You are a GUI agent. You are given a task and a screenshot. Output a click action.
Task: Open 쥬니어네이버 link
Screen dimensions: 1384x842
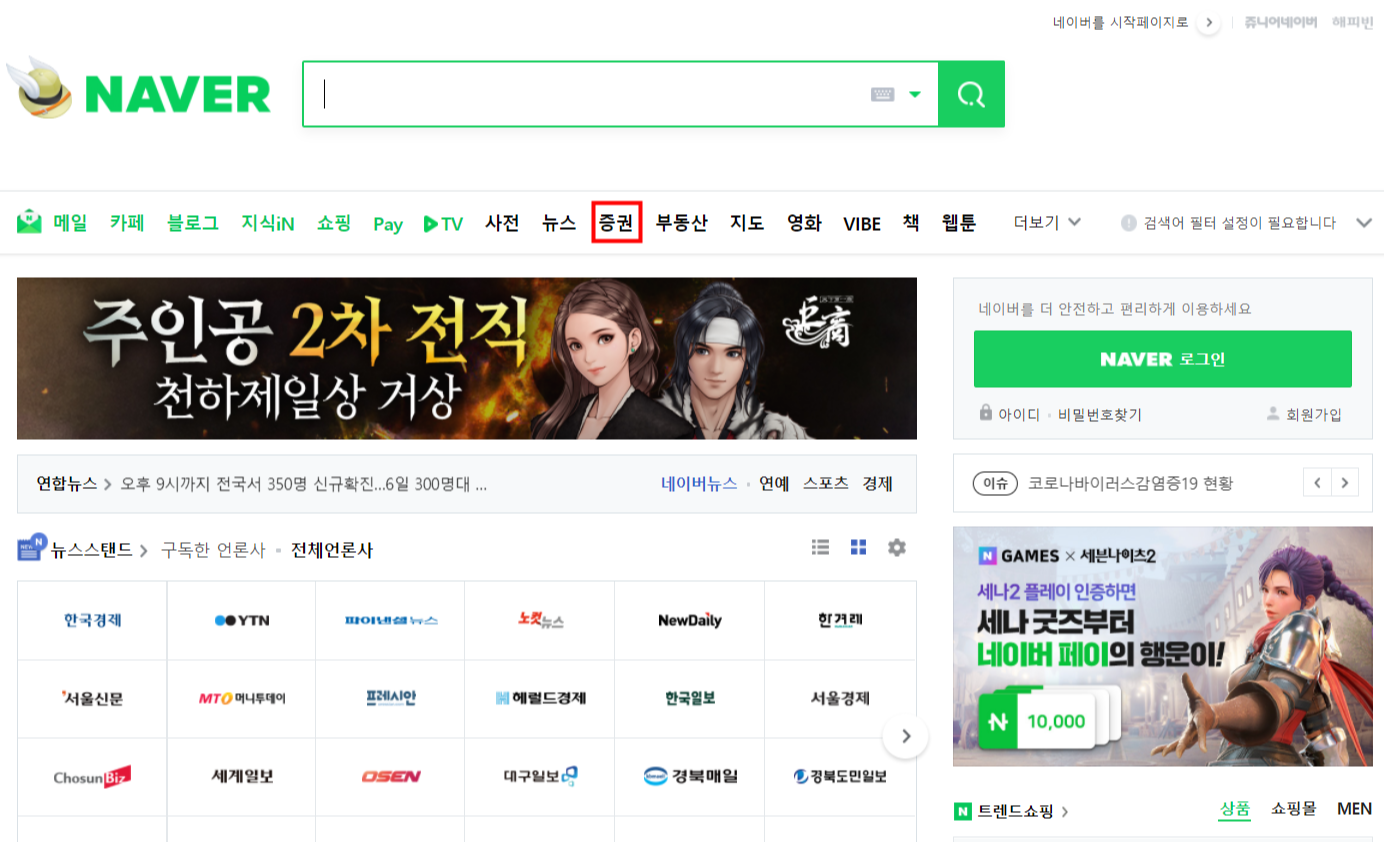(1281, 22)
